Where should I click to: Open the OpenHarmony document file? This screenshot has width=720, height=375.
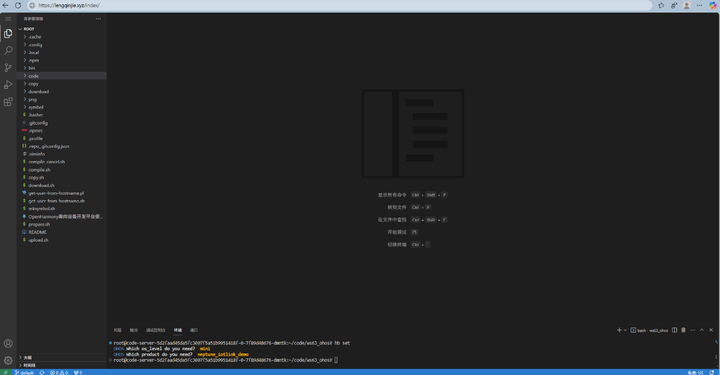pos(62,216)
